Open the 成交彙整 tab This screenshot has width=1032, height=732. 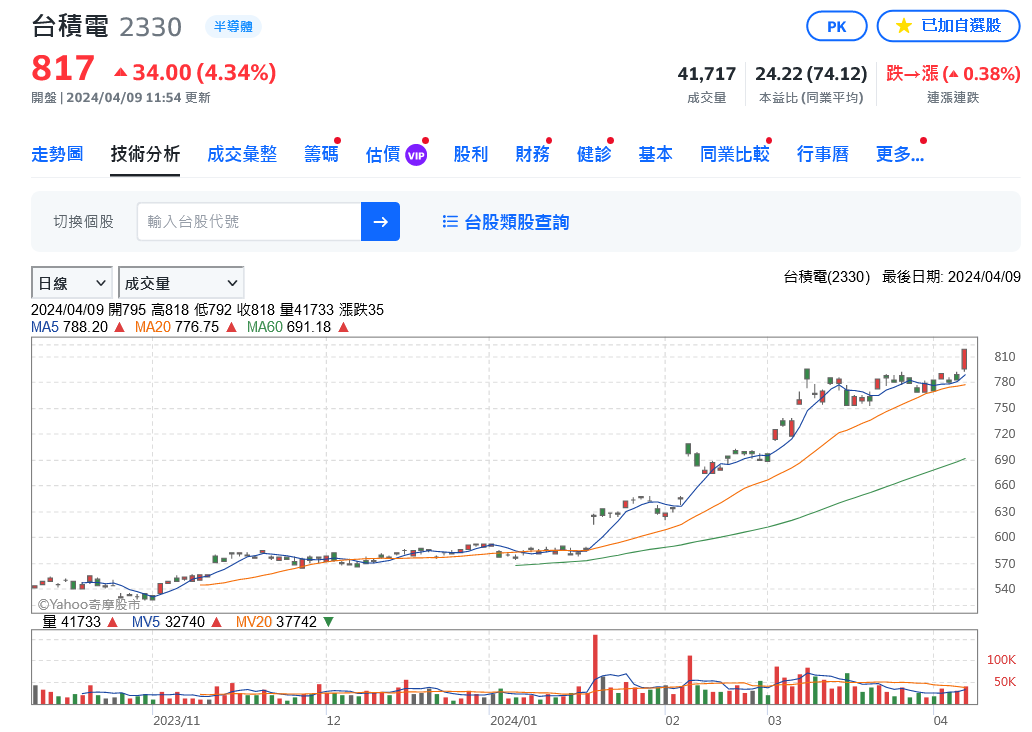(242, 154)
